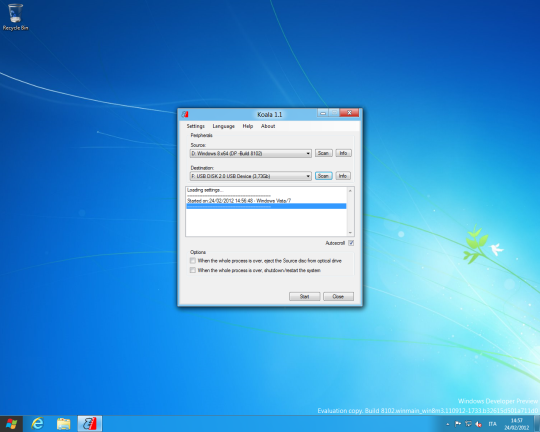
Task: Open Action Center flag tray icon
Action: [x=458, y=424]
